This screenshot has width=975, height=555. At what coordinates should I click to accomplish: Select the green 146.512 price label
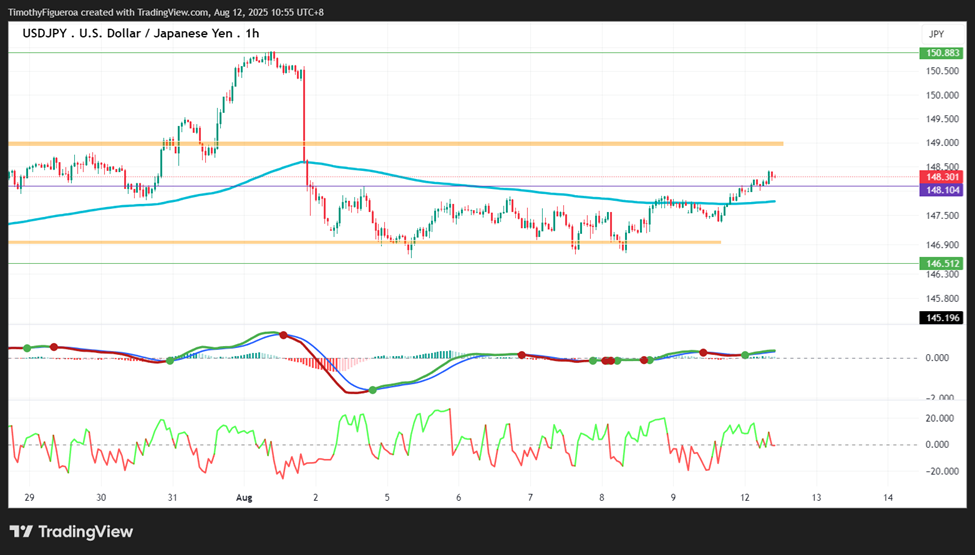click(x=941, y=264)
